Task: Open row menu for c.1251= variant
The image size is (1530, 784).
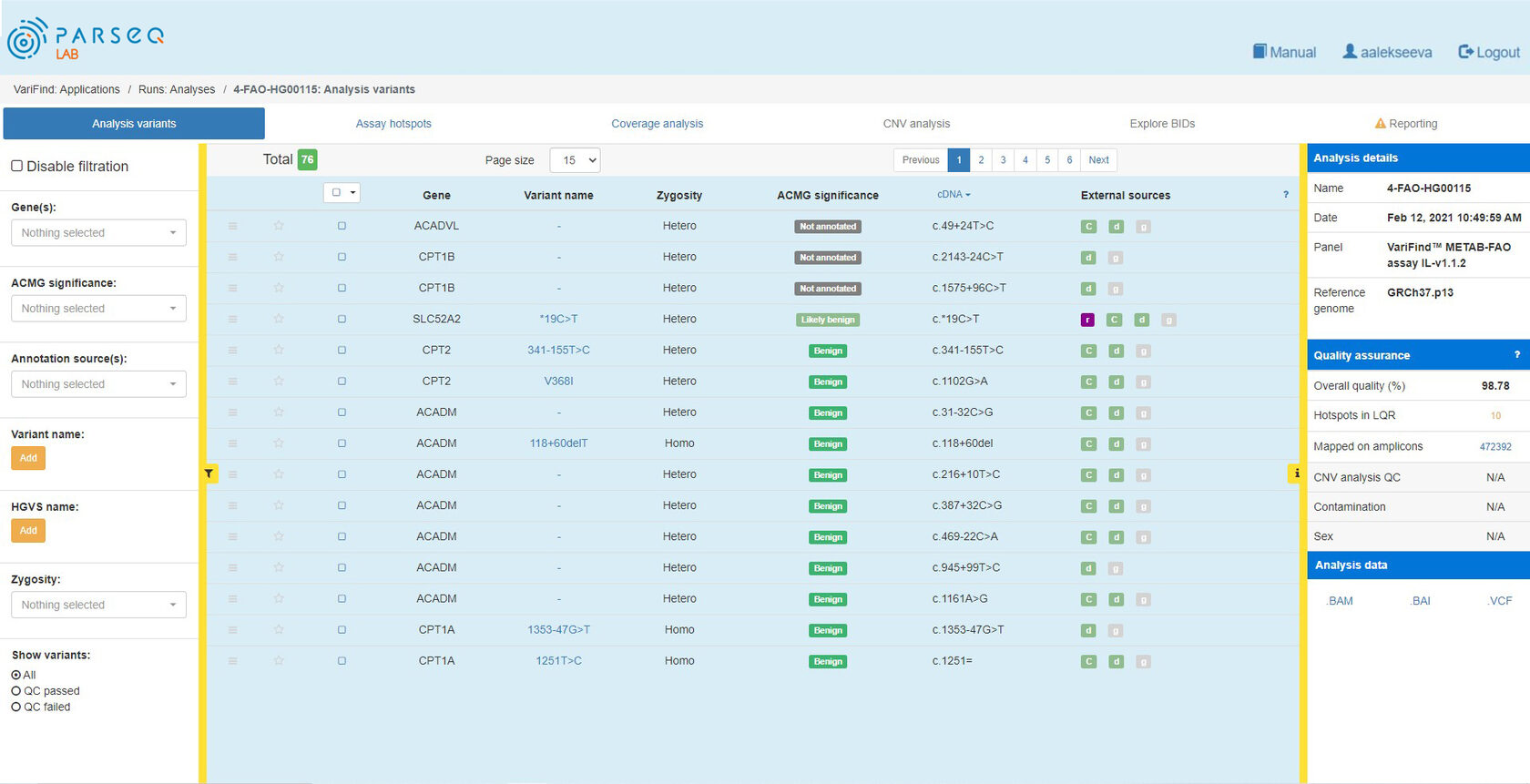Action: point(233,661)
